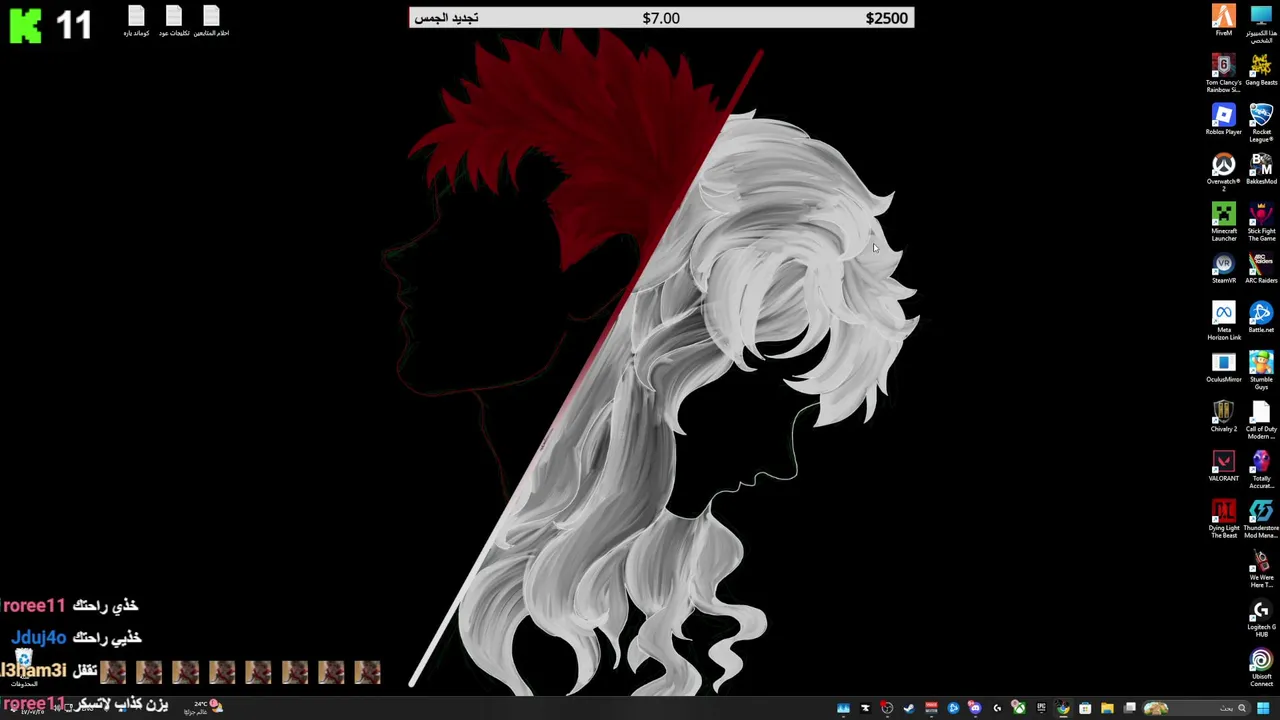Click the Windows Start button
This screenshot has height=720, width=1280.
pyautogui.click(x=1263, y=708)
